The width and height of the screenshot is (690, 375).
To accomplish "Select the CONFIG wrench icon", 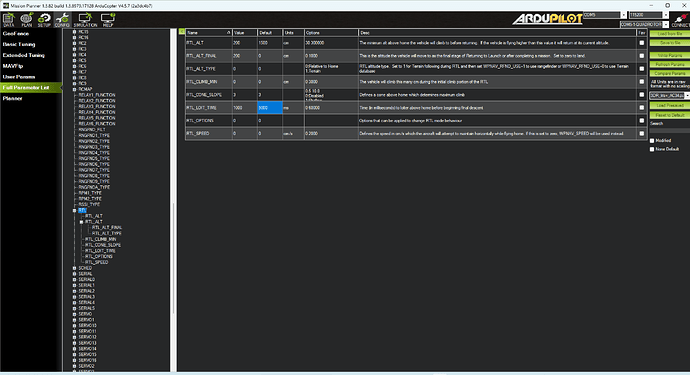I will click(x=62, y=20).
